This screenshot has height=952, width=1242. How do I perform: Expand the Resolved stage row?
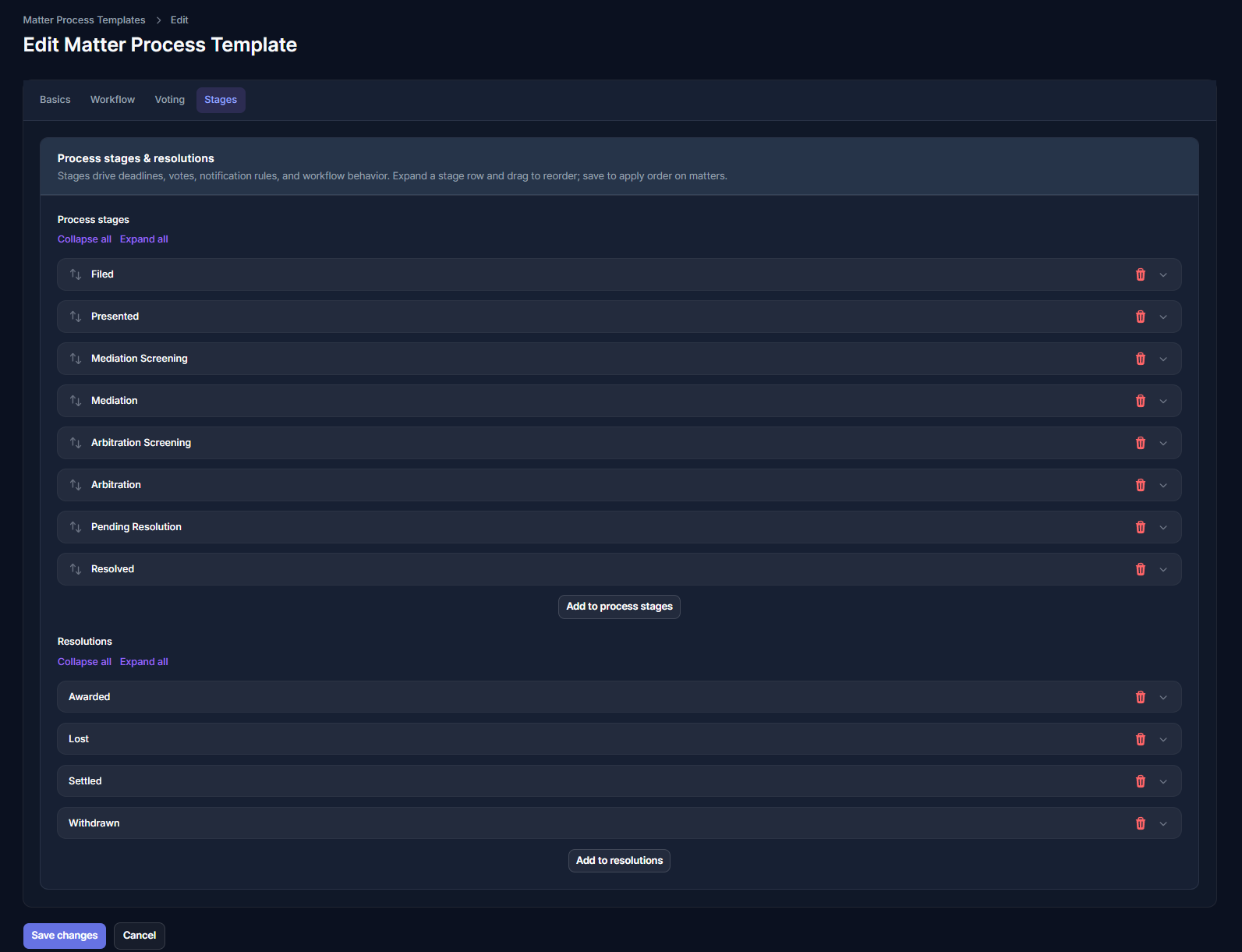1163,569
